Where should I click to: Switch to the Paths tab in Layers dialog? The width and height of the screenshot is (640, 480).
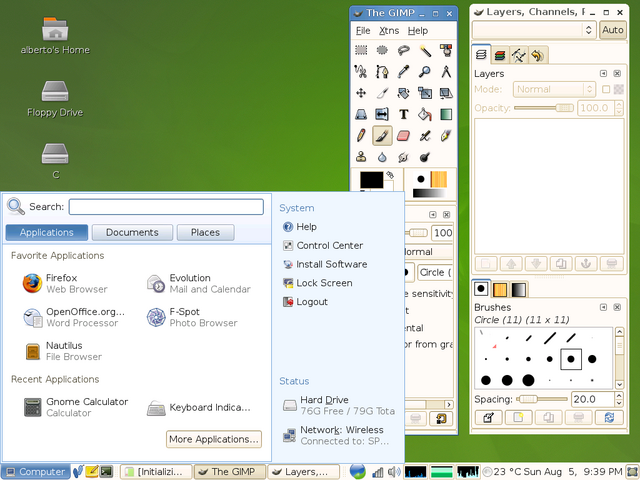tap(519, 55)
